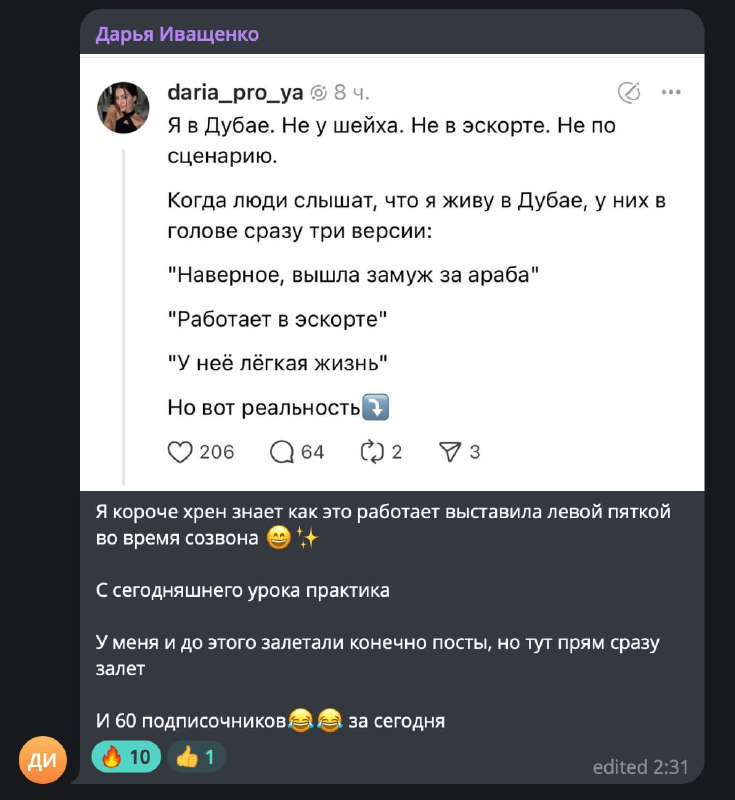
Task: Click the line 'С сегодняшнего урока практика'
Action: click(x=243, y=590)
